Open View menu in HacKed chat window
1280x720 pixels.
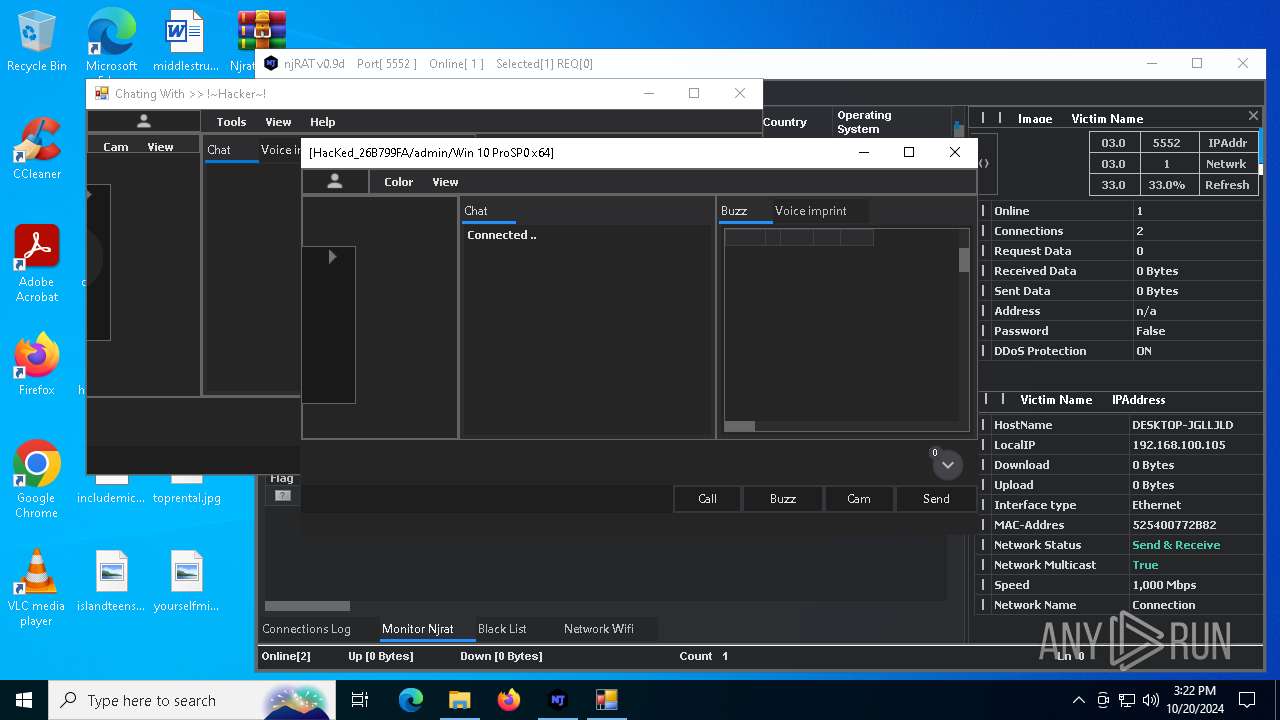(445, 182)
